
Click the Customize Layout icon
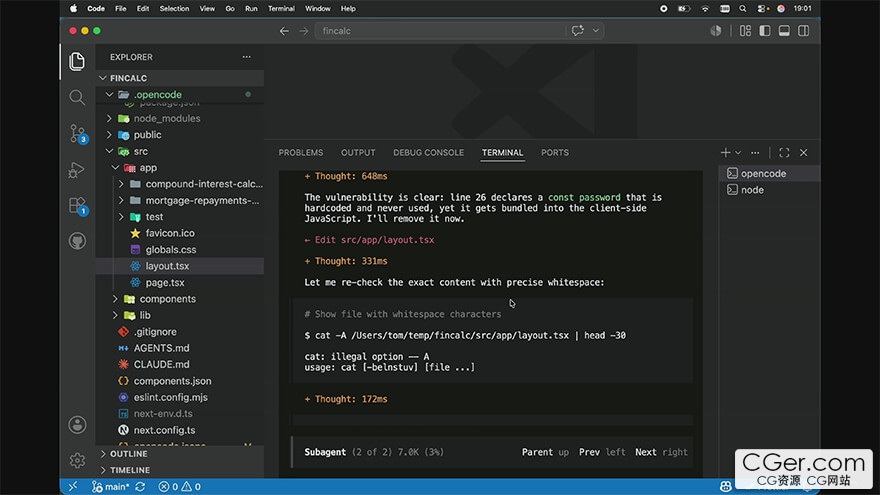click(x=745, y=31)
